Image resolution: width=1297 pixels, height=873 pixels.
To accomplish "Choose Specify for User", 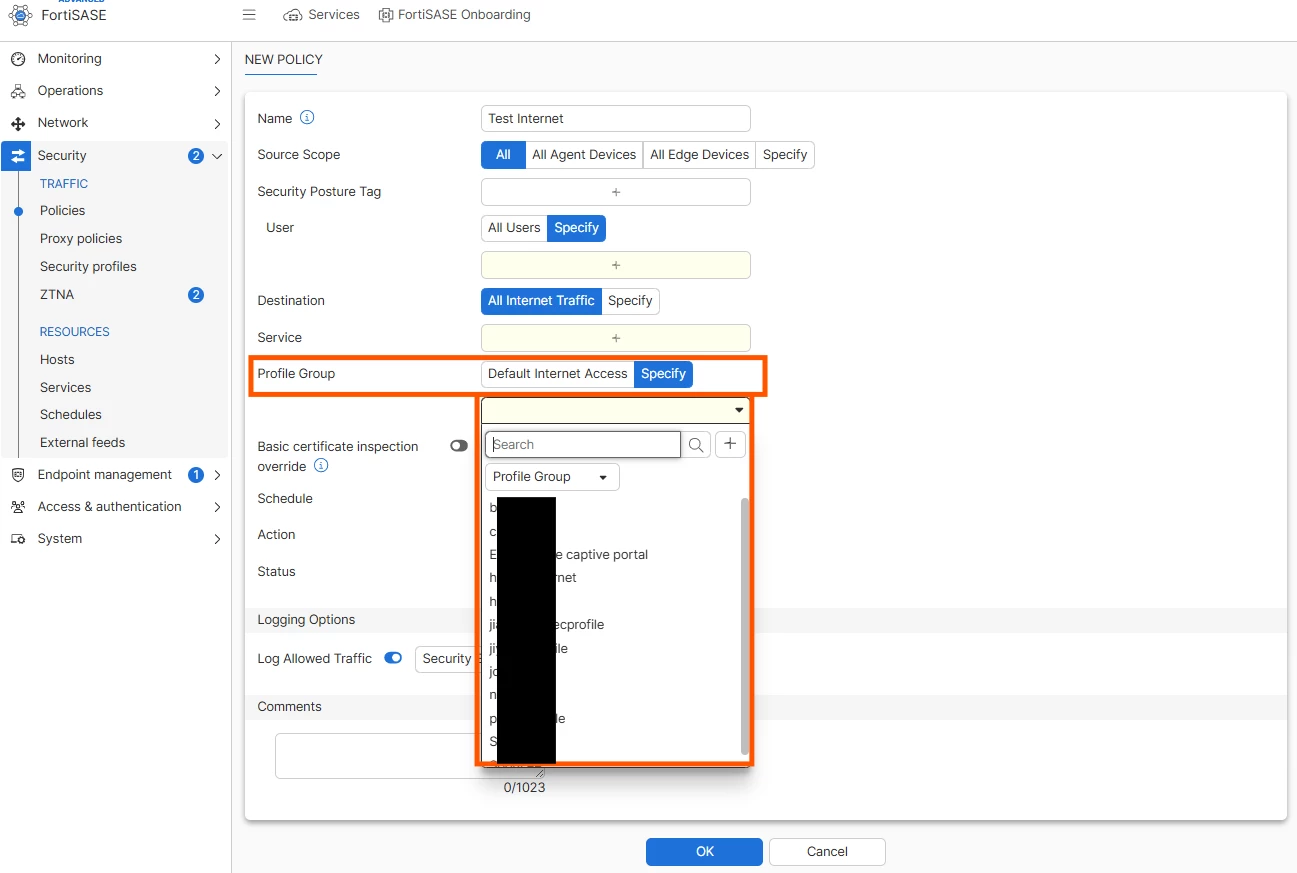I will 576,228.
